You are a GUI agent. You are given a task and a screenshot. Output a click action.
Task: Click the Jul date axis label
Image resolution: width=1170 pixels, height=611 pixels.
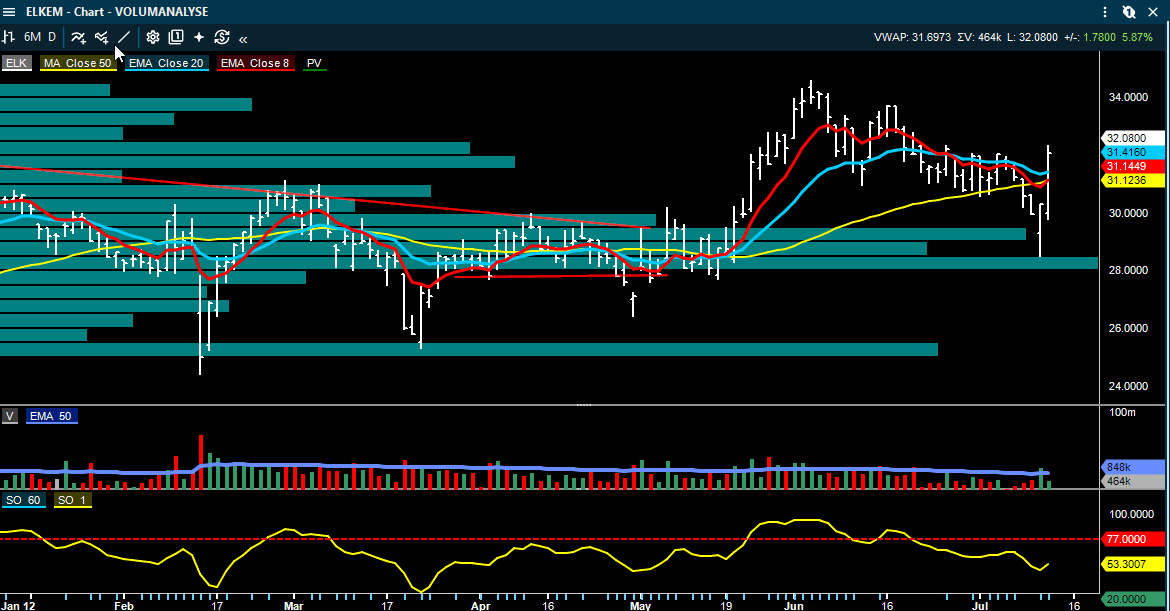click(979, 606)
